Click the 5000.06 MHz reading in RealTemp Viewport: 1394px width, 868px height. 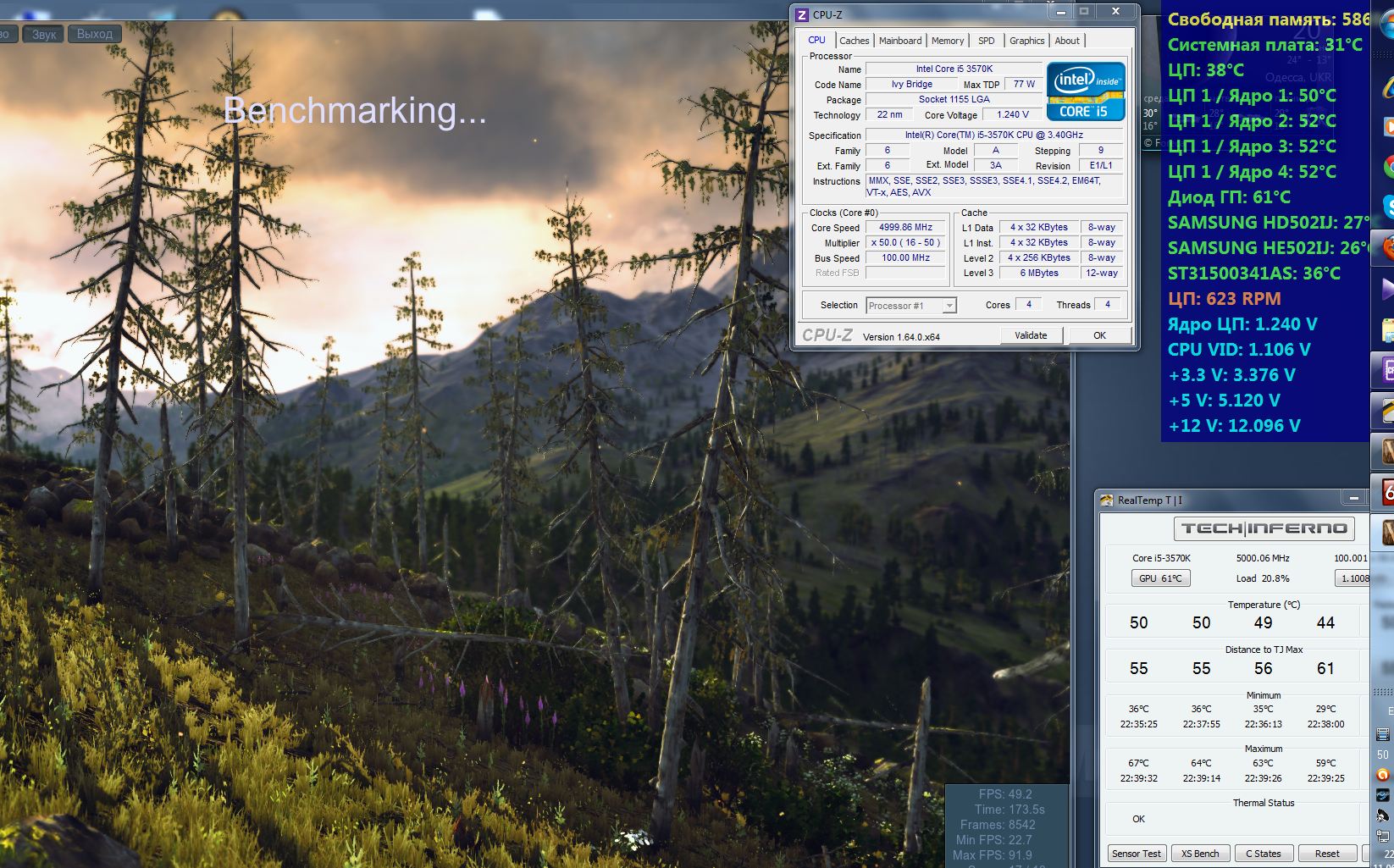click(1263, 558)
